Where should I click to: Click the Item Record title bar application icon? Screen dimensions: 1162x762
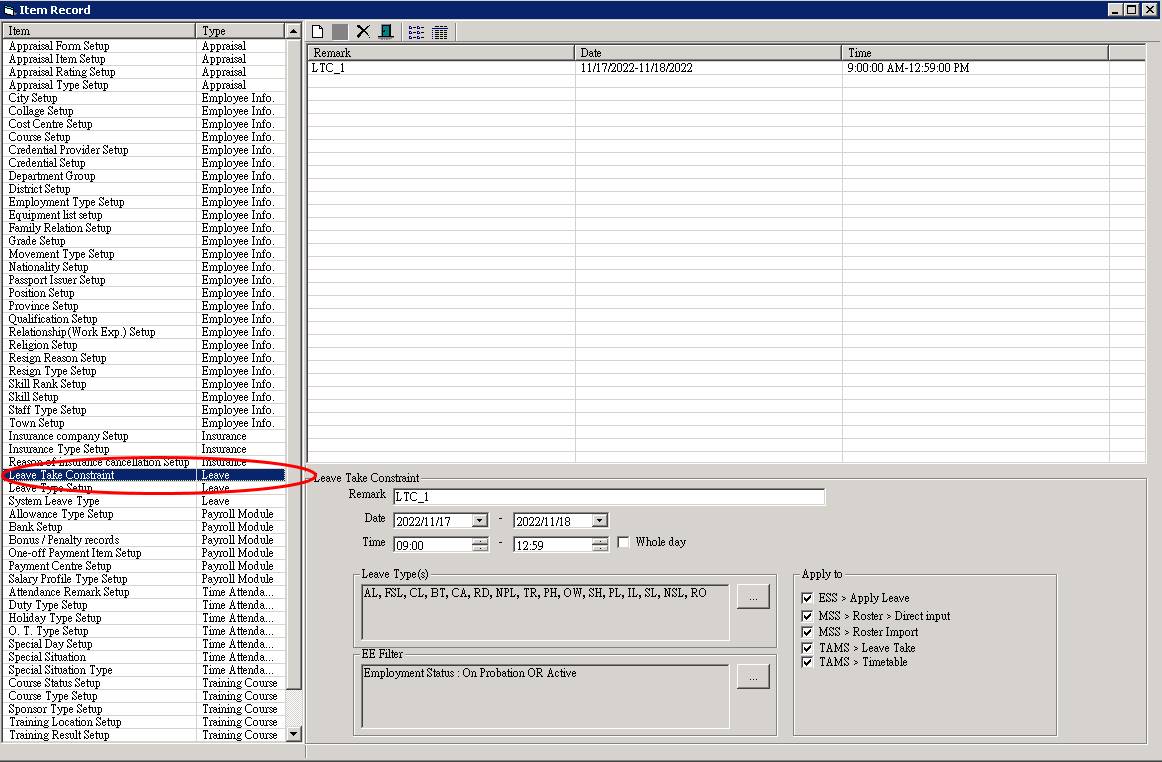(10, 8)
